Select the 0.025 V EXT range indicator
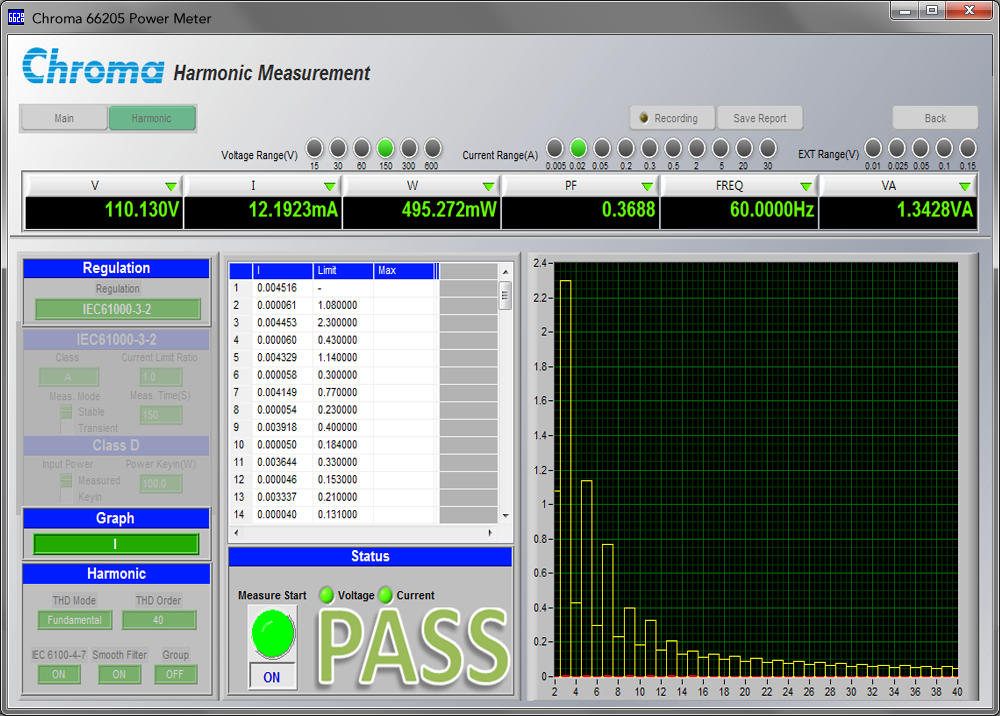Viewport: 1000px width, 716px height. pyautogui.click(x=897, y=149)
